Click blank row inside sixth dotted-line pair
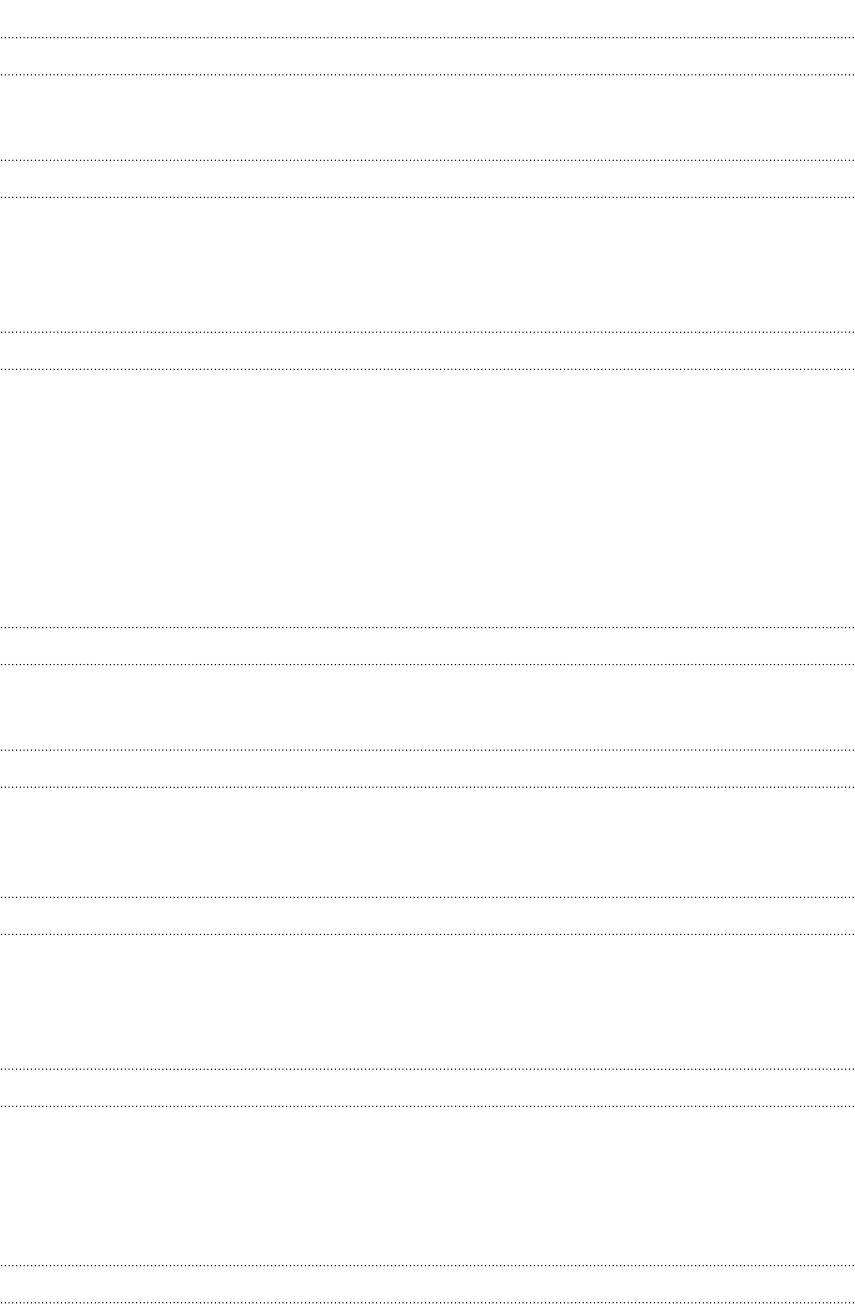The width and height of the screenshot is (855, 1304). [427, 915]
